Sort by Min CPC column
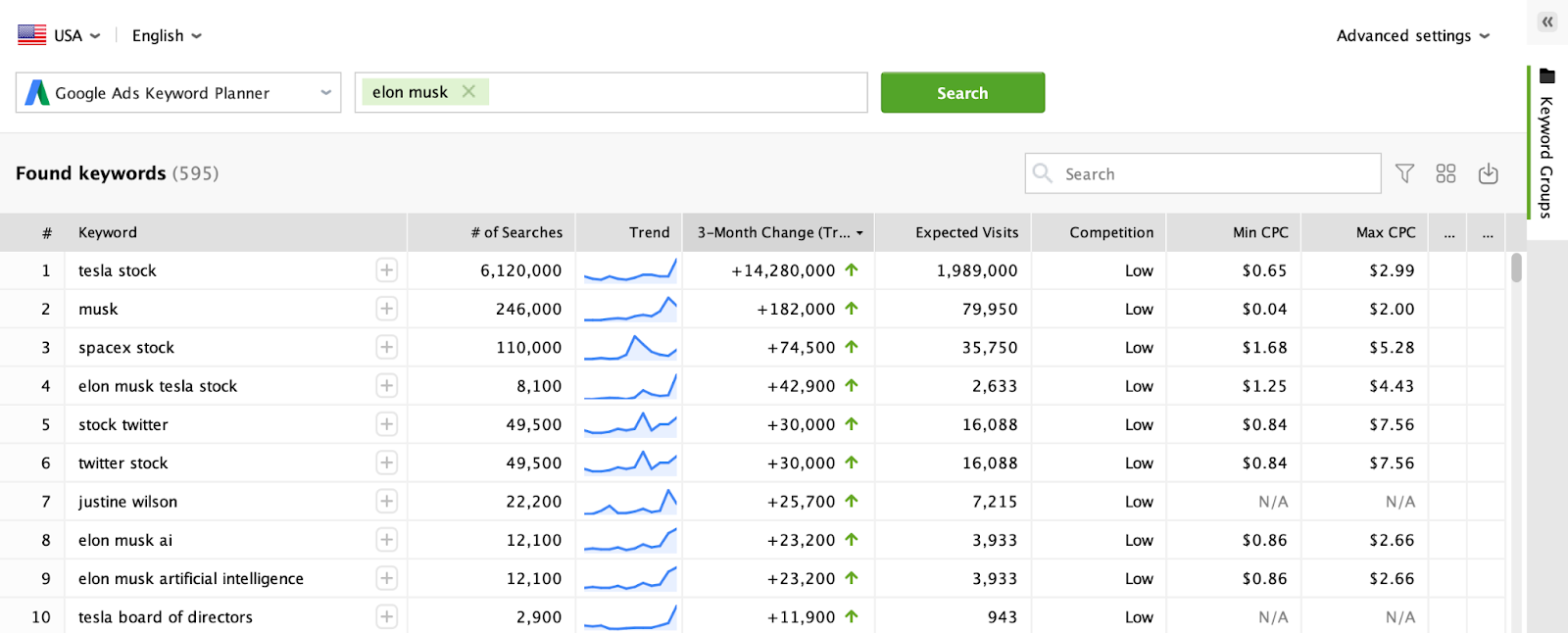The width and height of the screenshot is (1568, 633). coord(1234,232)
